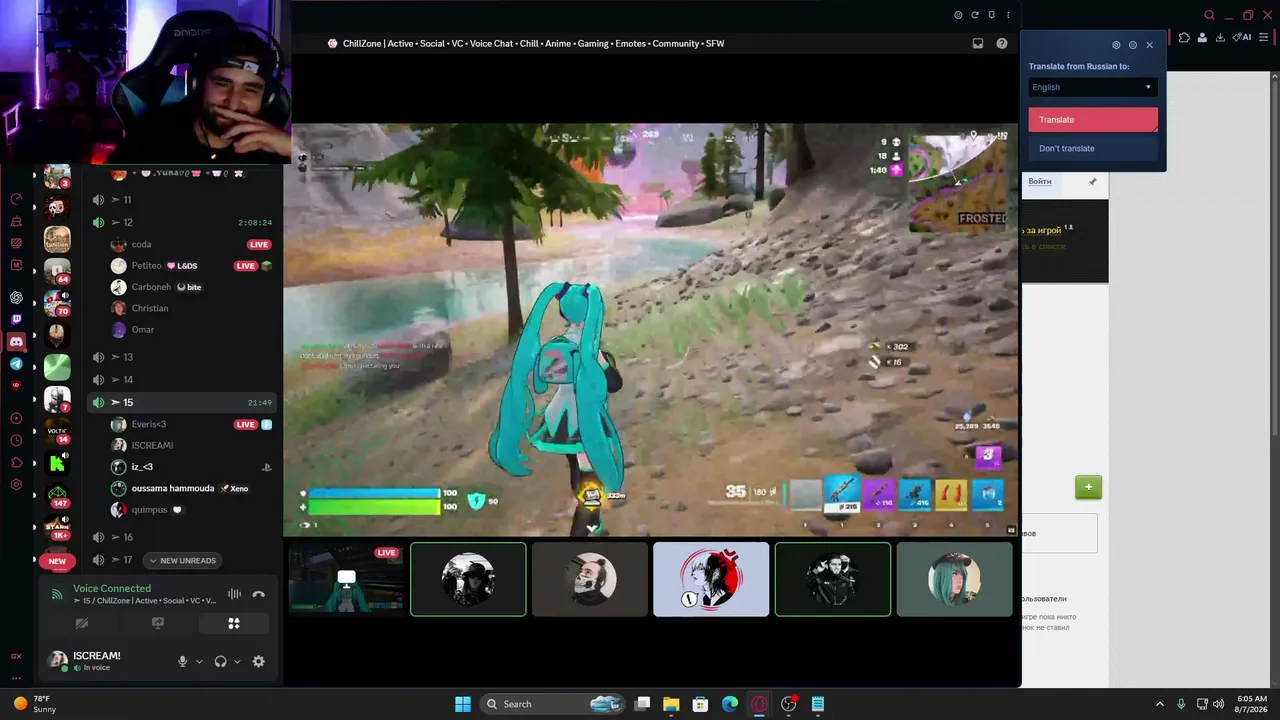Toggle screen share in voice panel
The width and height of the screenshot is (1280, 720).
pos(158,623)
